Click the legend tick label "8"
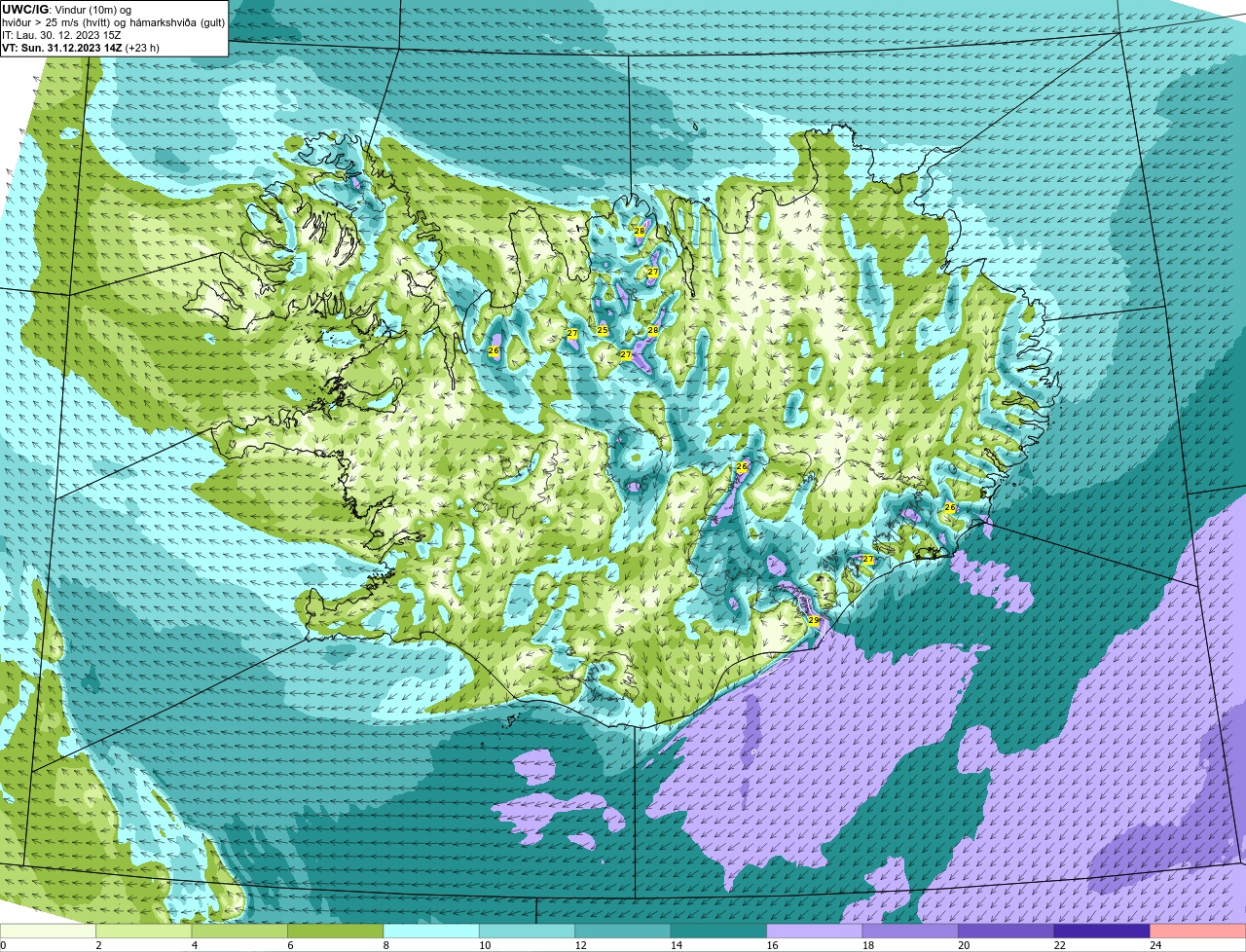This screenshot has width=1246, height=952. tap(386, 945)
